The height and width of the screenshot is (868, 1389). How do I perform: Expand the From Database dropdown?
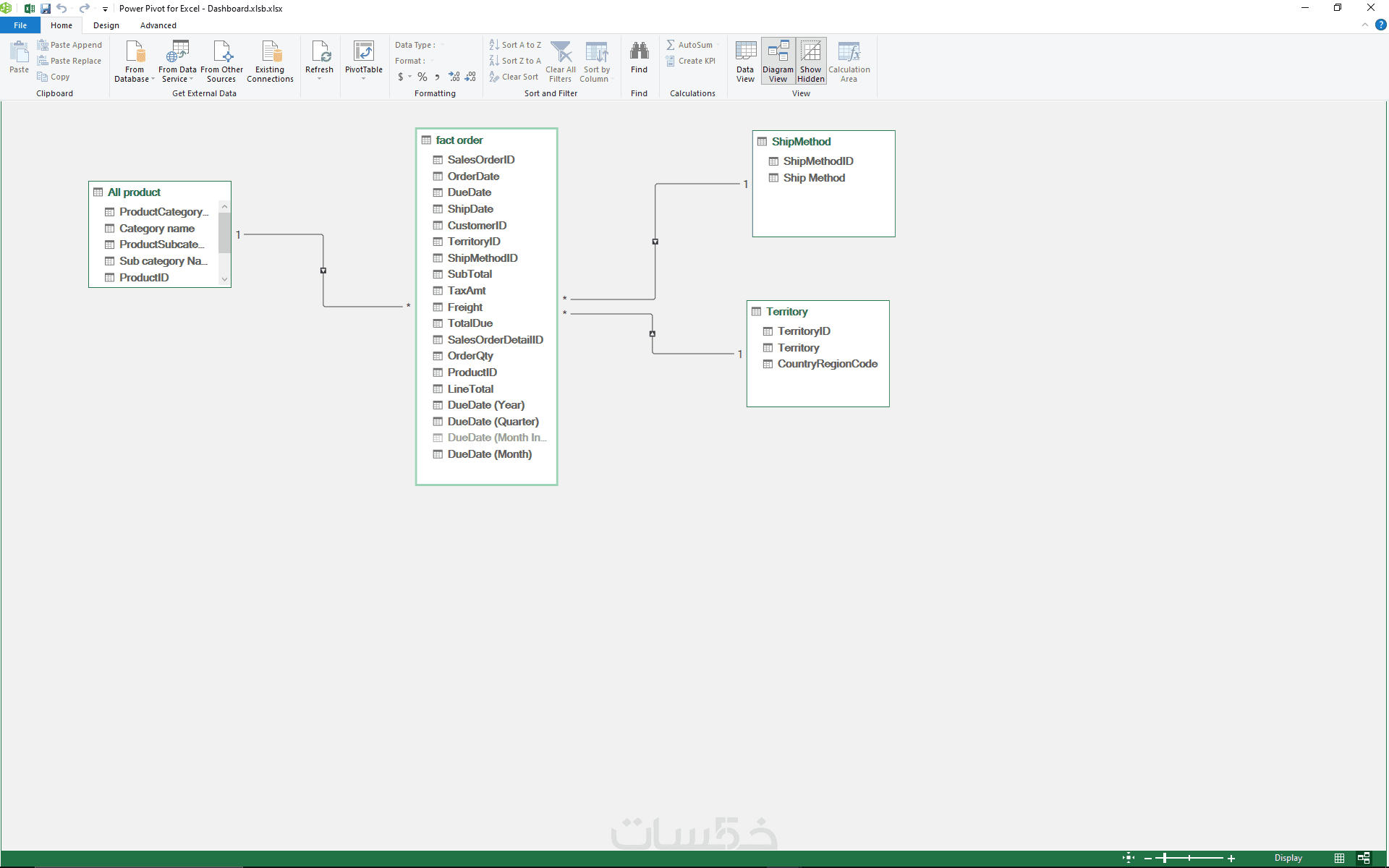click(x=135, y=61)
